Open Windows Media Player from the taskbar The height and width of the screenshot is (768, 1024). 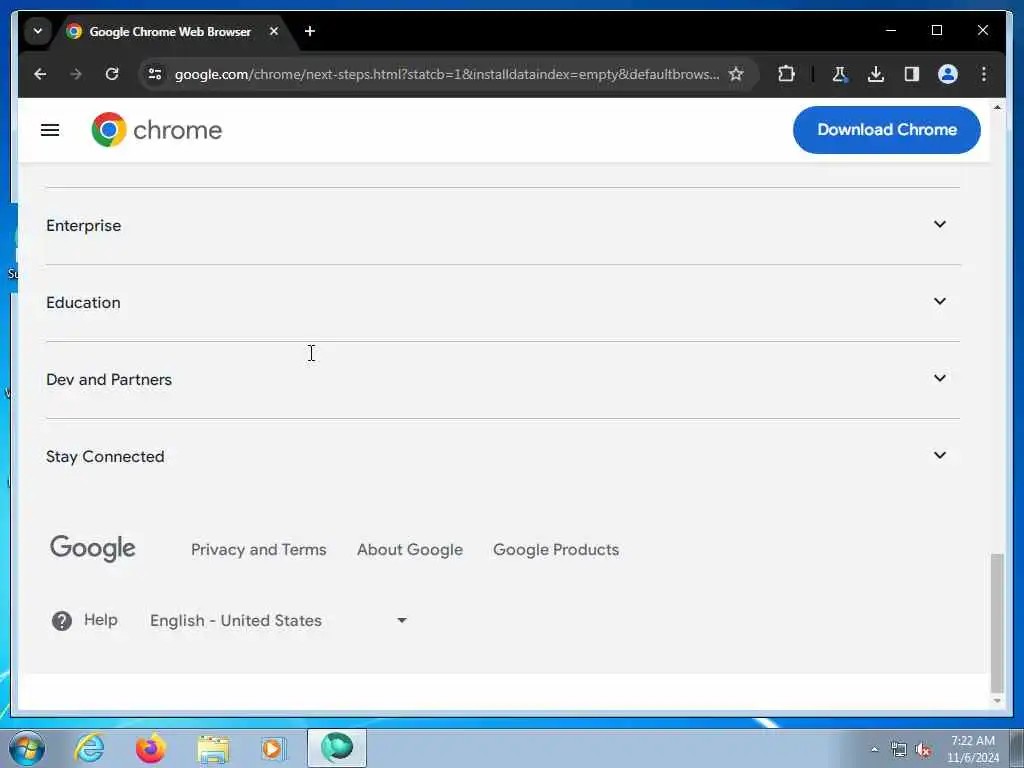click(273, 748)
